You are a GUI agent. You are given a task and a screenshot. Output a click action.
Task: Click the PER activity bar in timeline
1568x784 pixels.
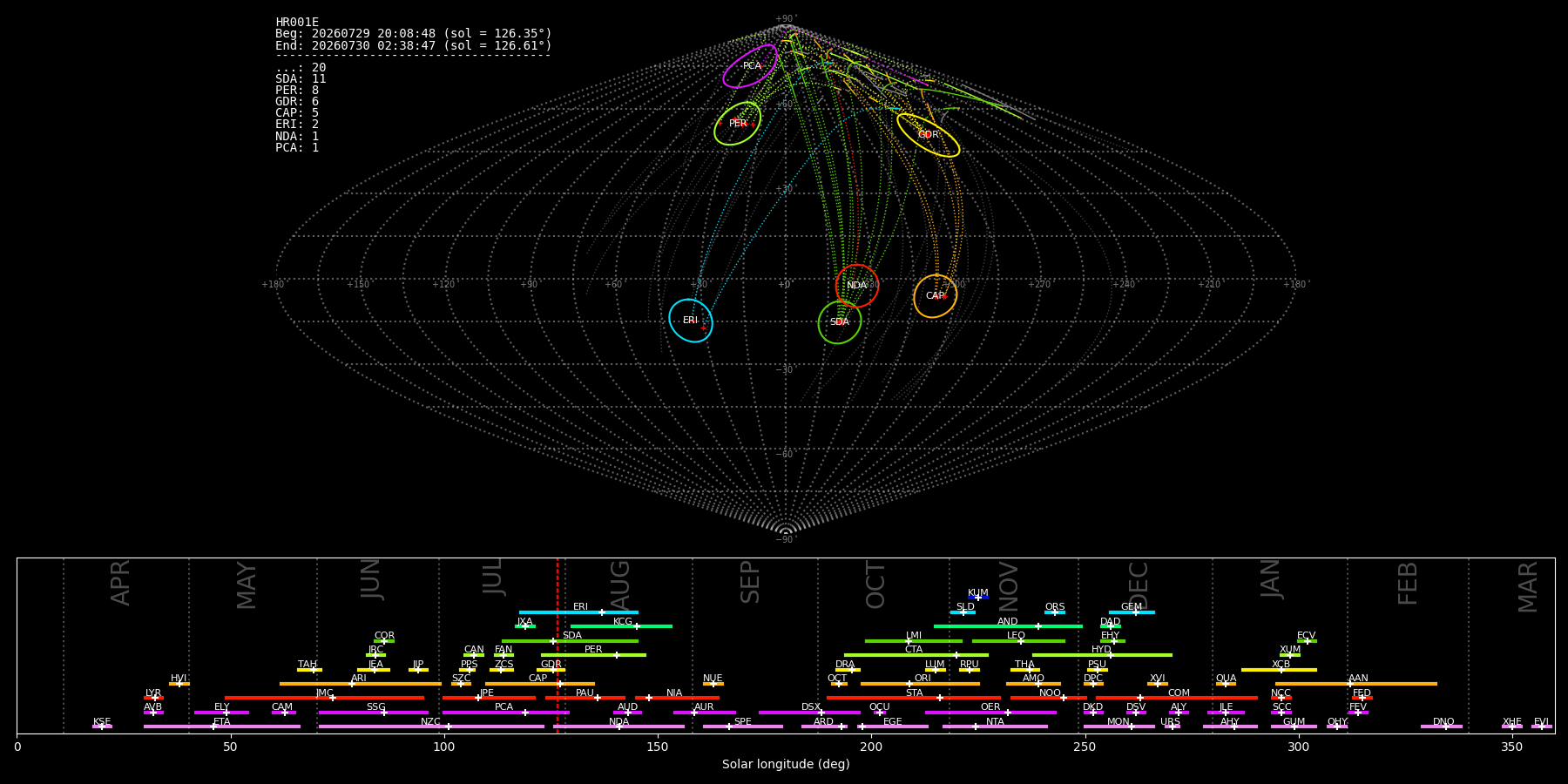593,655
